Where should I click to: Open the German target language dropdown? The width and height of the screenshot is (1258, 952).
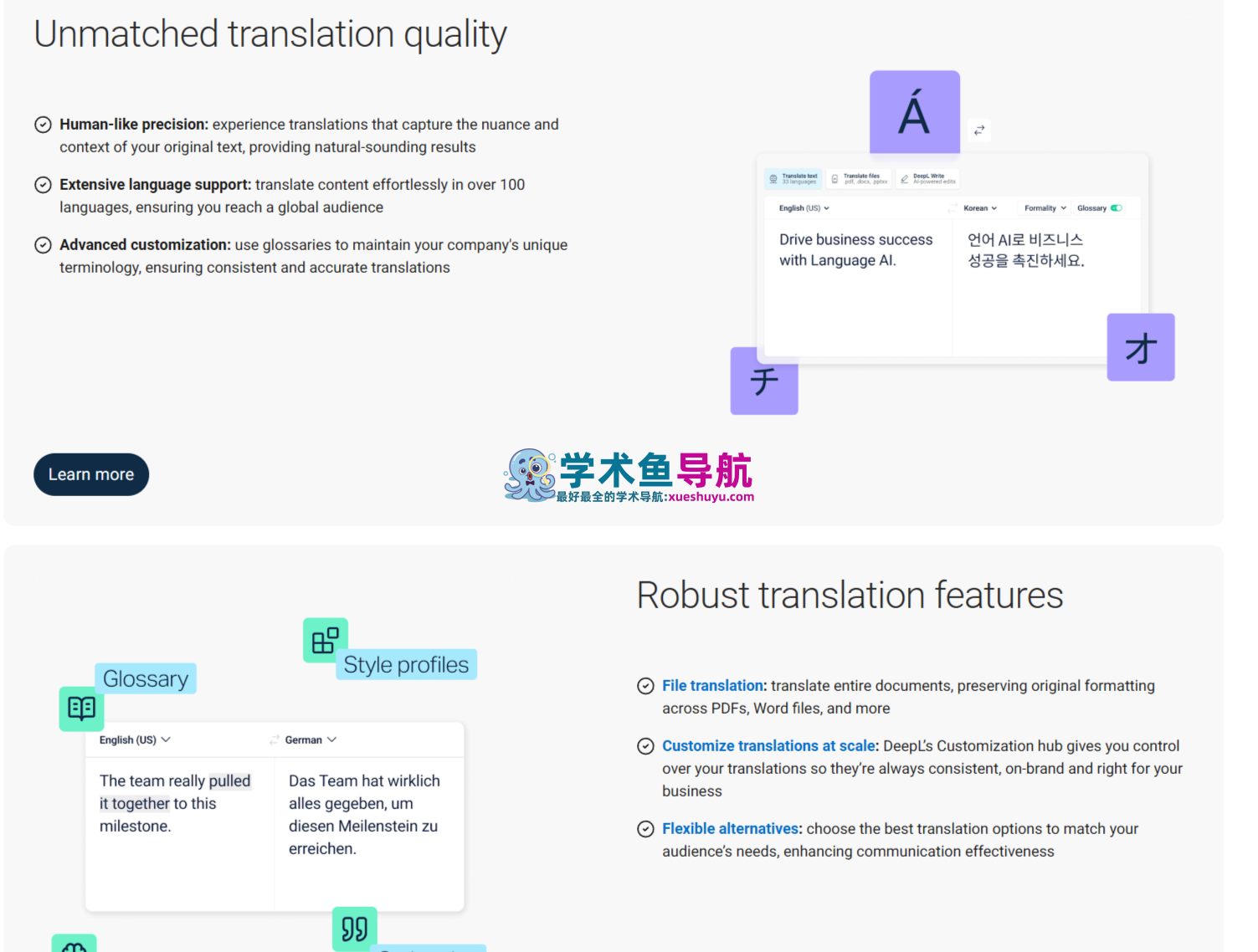coord(311,740)
